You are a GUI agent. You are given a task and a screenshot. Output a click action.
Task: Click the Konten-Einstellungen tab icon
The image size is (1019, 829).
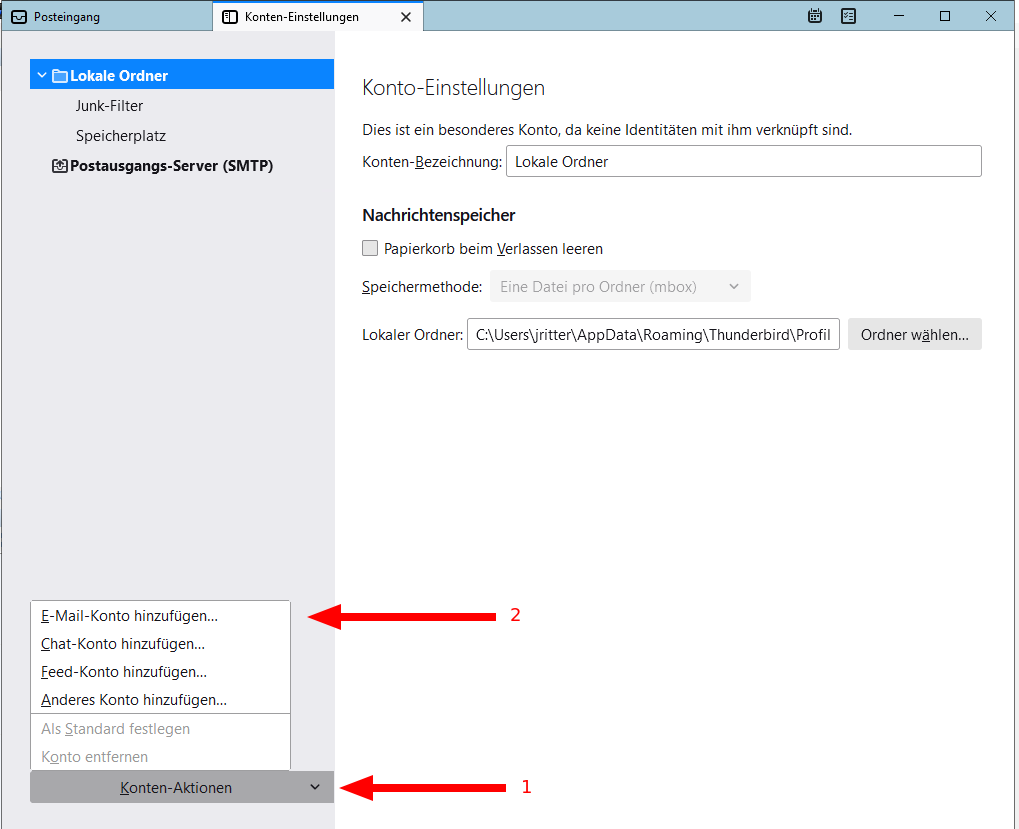click(230, 17)
